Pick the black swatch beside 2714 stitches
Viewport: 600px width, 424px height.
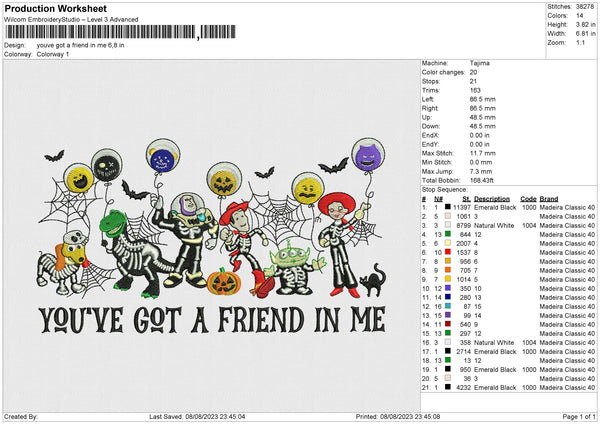pyautogui.click(x=447, y=351)
